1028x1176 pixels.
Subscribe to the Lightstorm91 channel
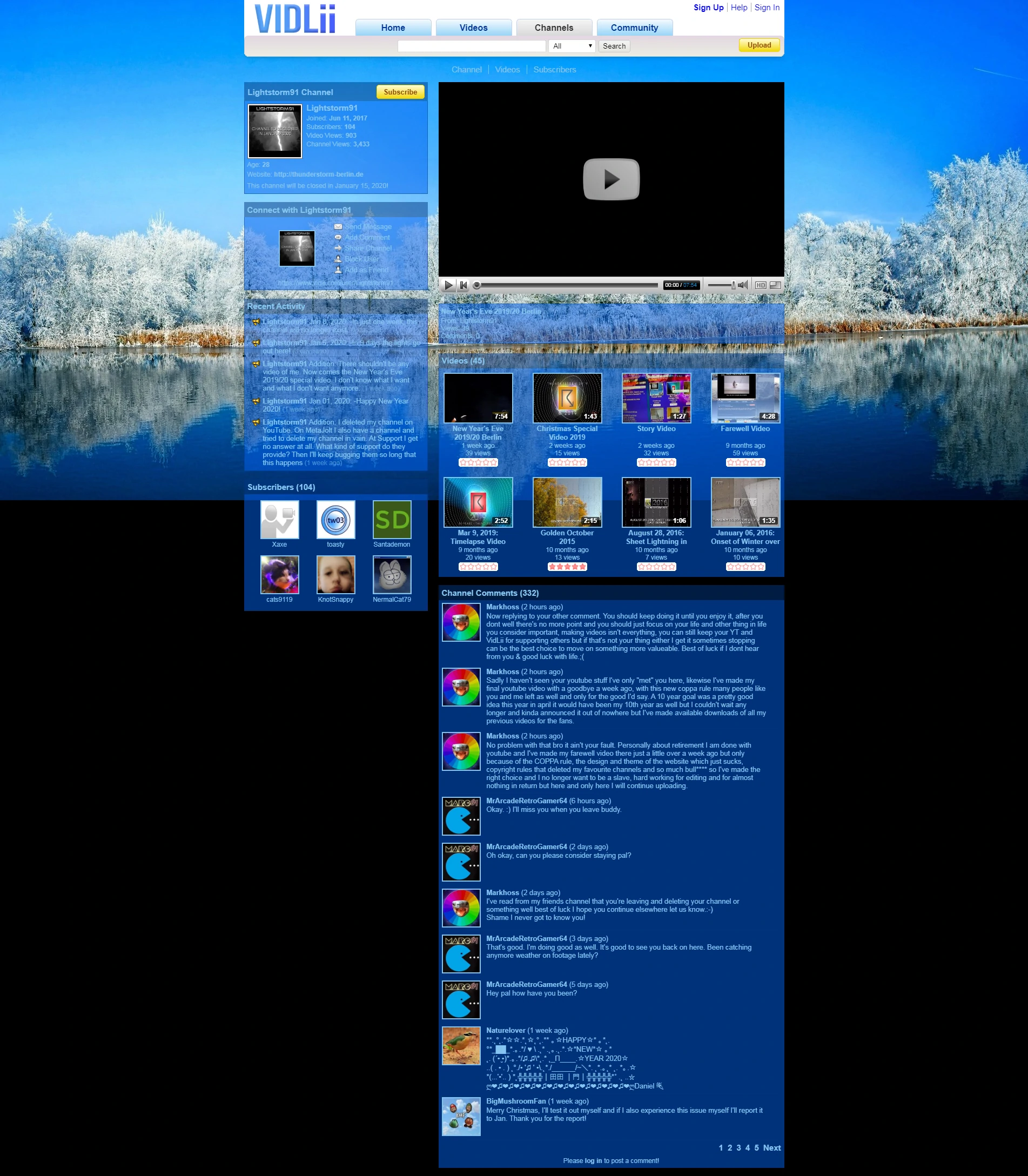point(400,92)
